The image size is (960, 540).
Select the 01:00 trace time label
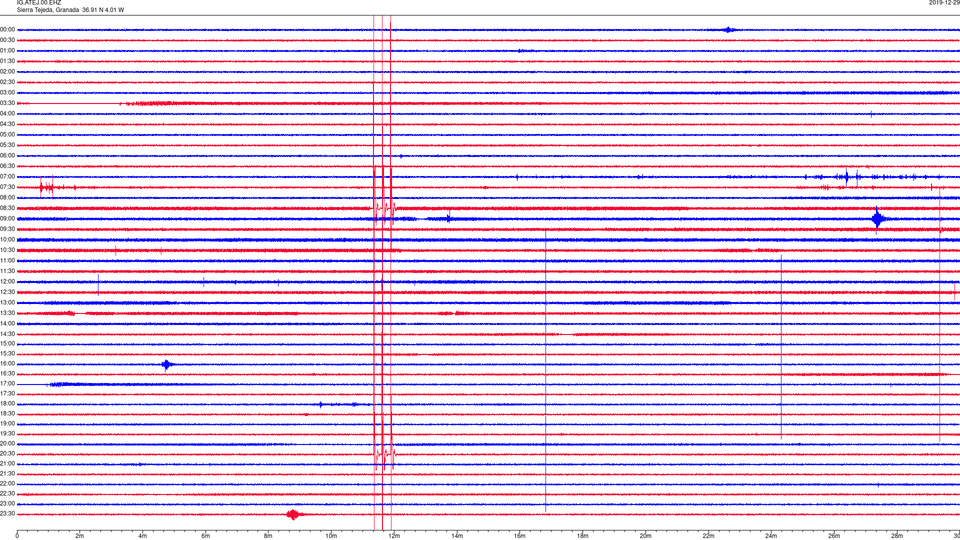pos(7,51)
